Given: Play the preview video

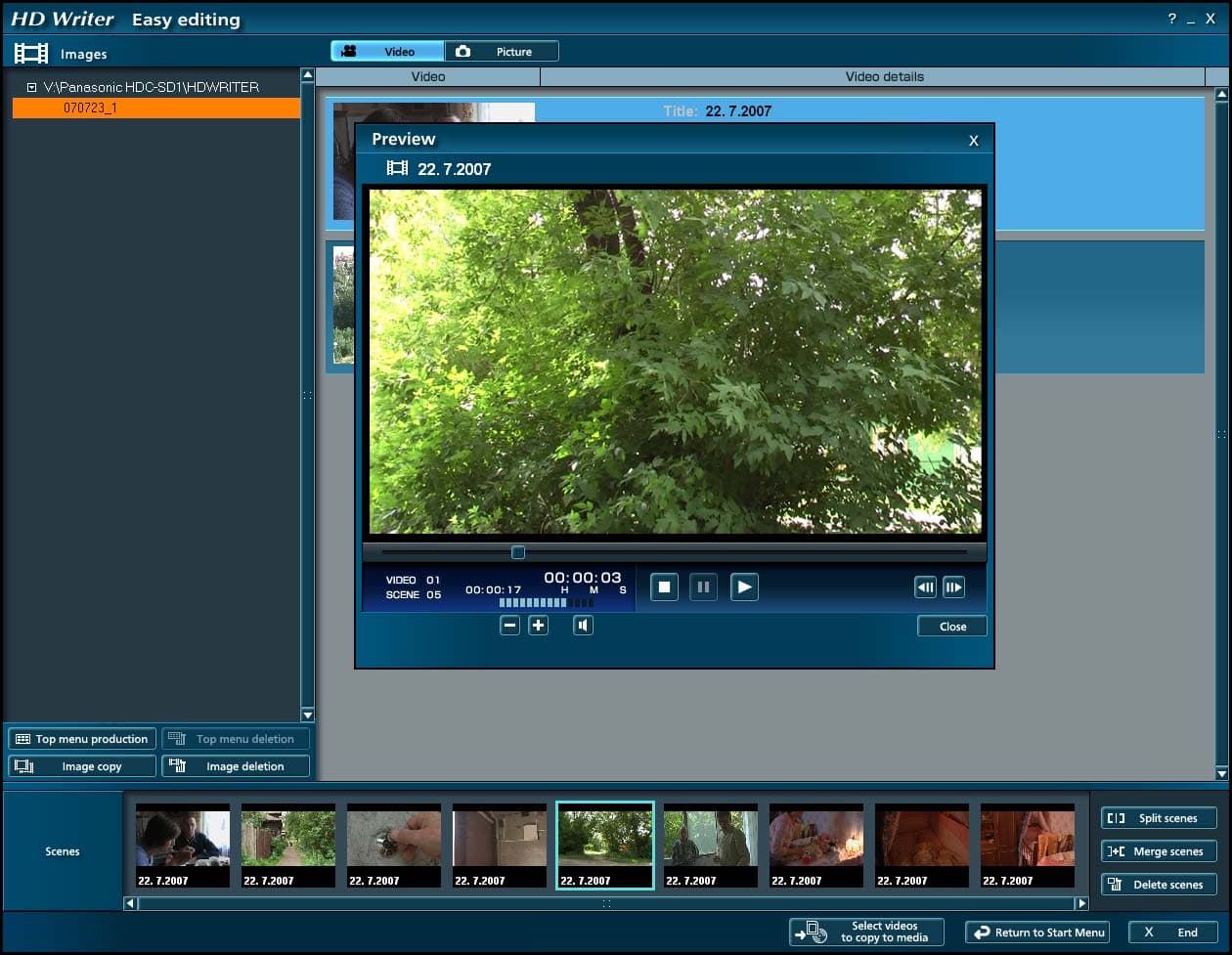Looking at the screenshot, I should click(744, 586).
